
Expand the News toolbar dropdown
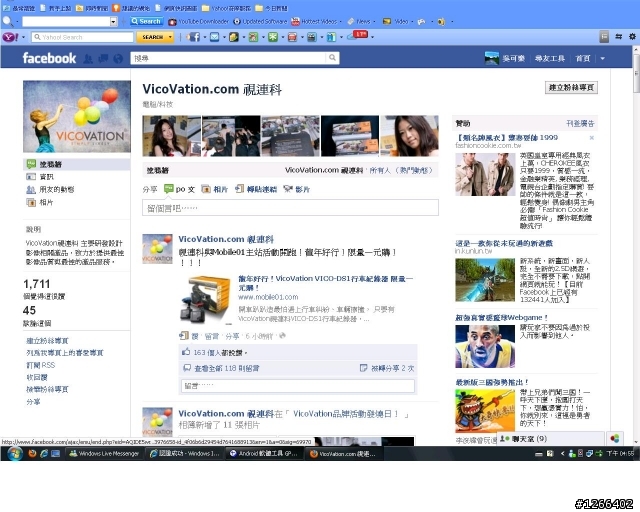374,21
